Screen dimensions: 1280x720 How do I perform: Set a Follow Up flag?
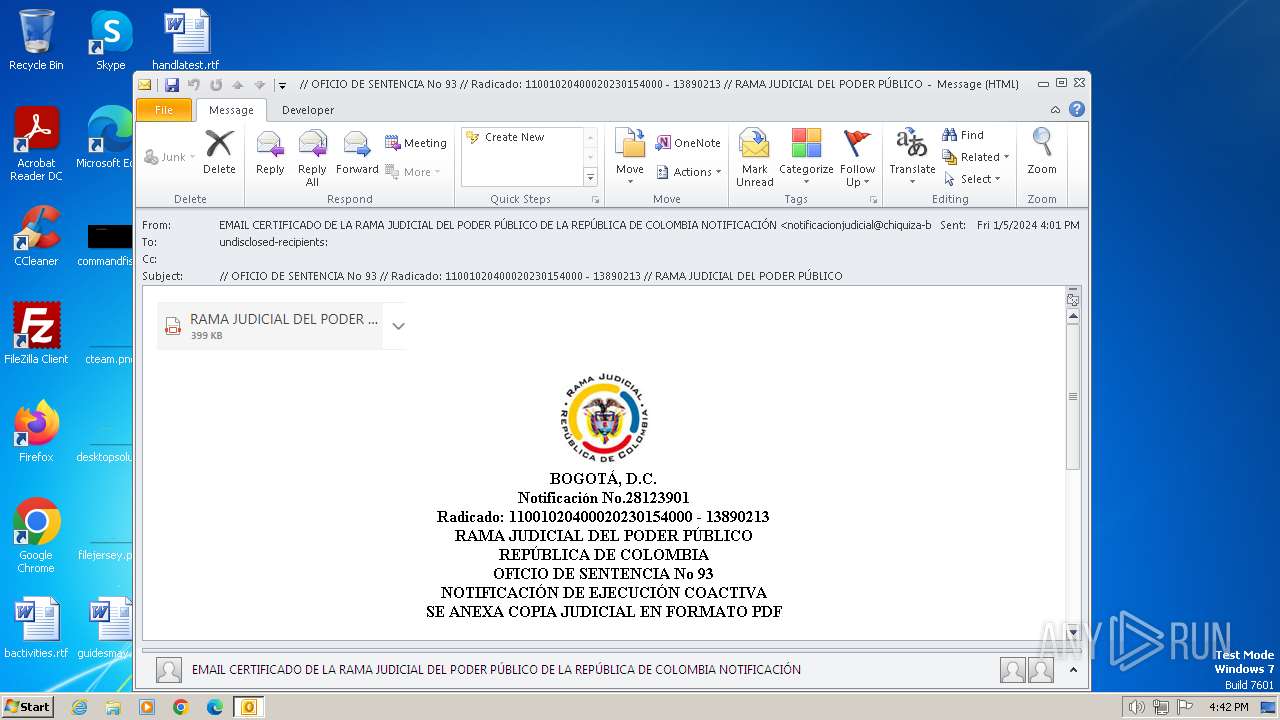coord(857,158)
